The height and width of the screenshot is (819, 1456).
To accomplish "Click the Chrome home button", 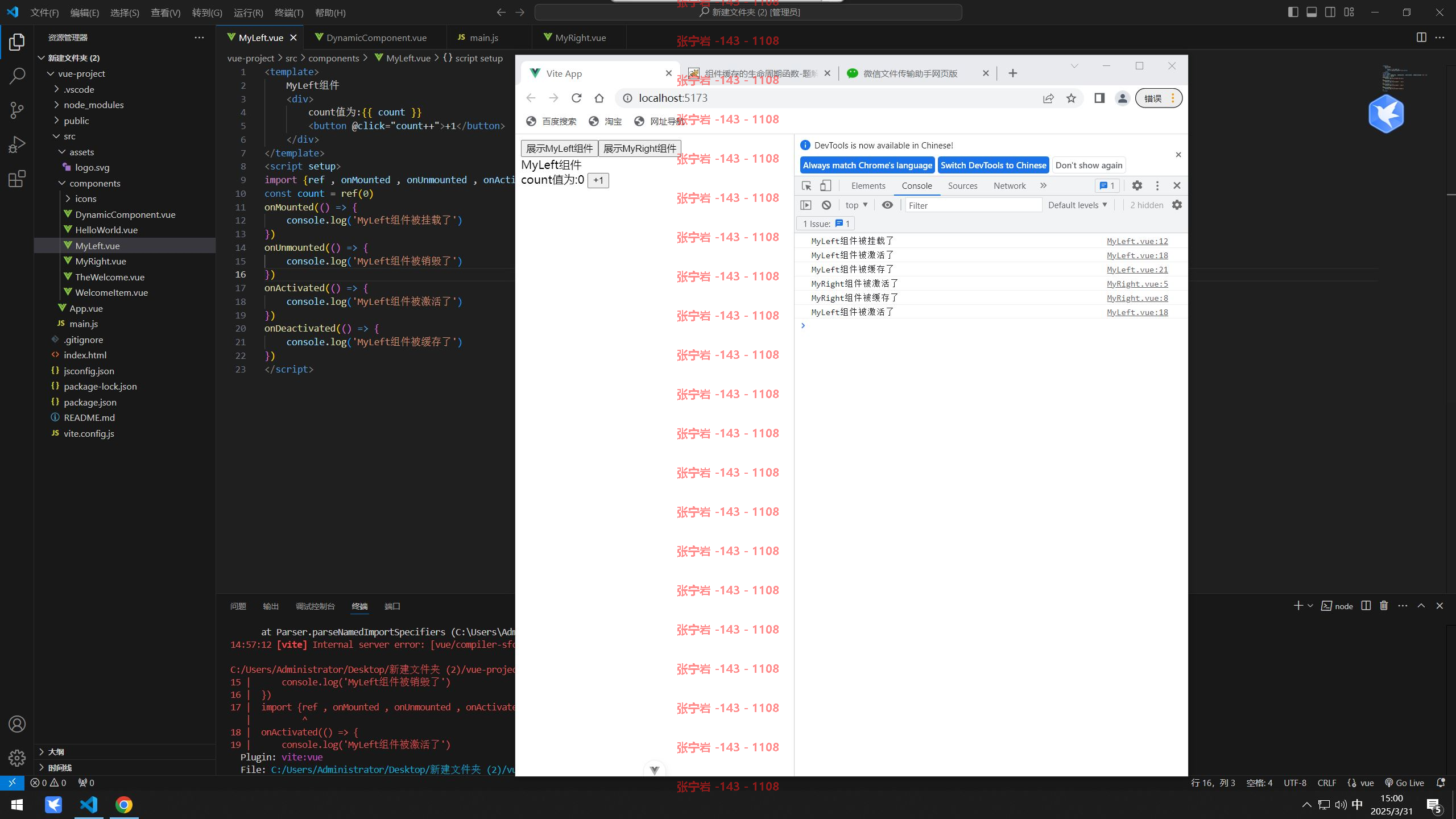I will [599, 98].
